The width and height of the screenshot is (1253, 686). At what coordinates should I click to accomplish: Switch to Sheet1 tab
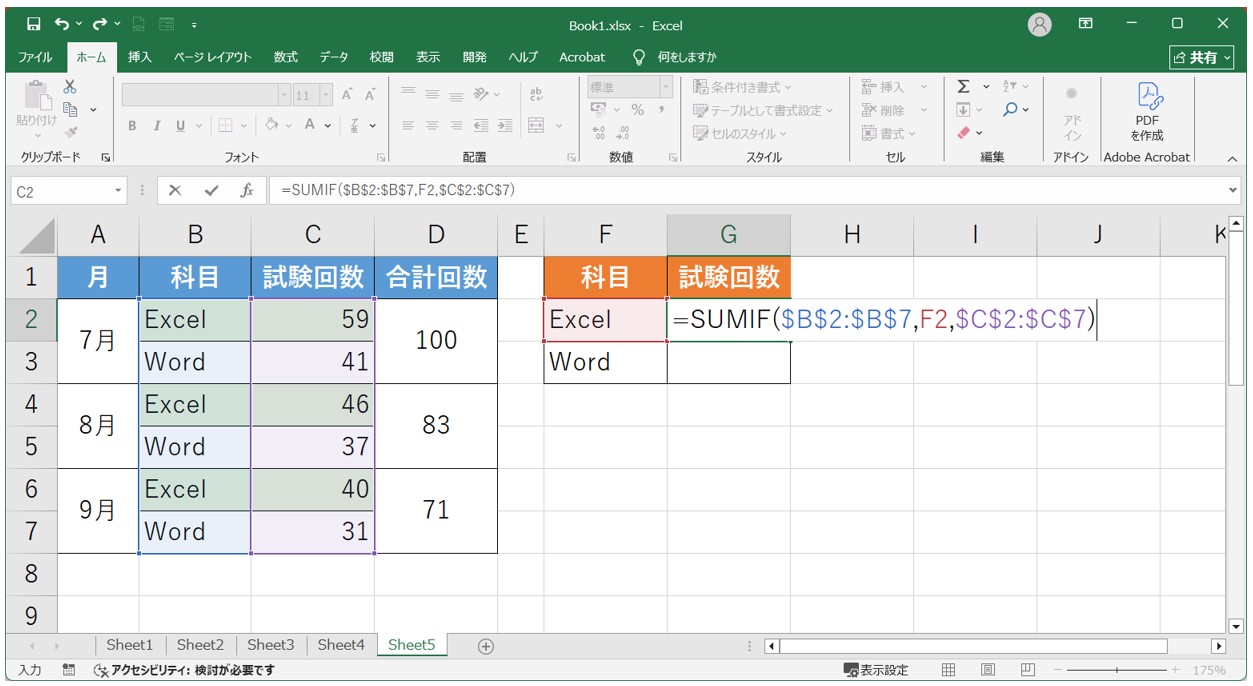pos(130,645)
